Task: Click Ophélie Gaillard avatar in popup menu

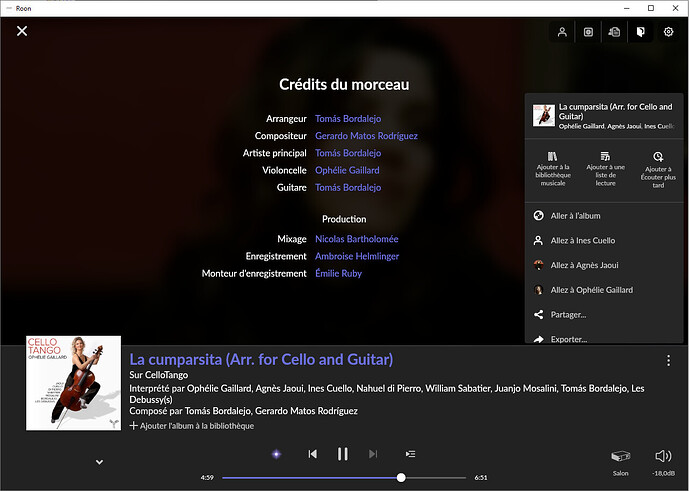Action: 538,290
